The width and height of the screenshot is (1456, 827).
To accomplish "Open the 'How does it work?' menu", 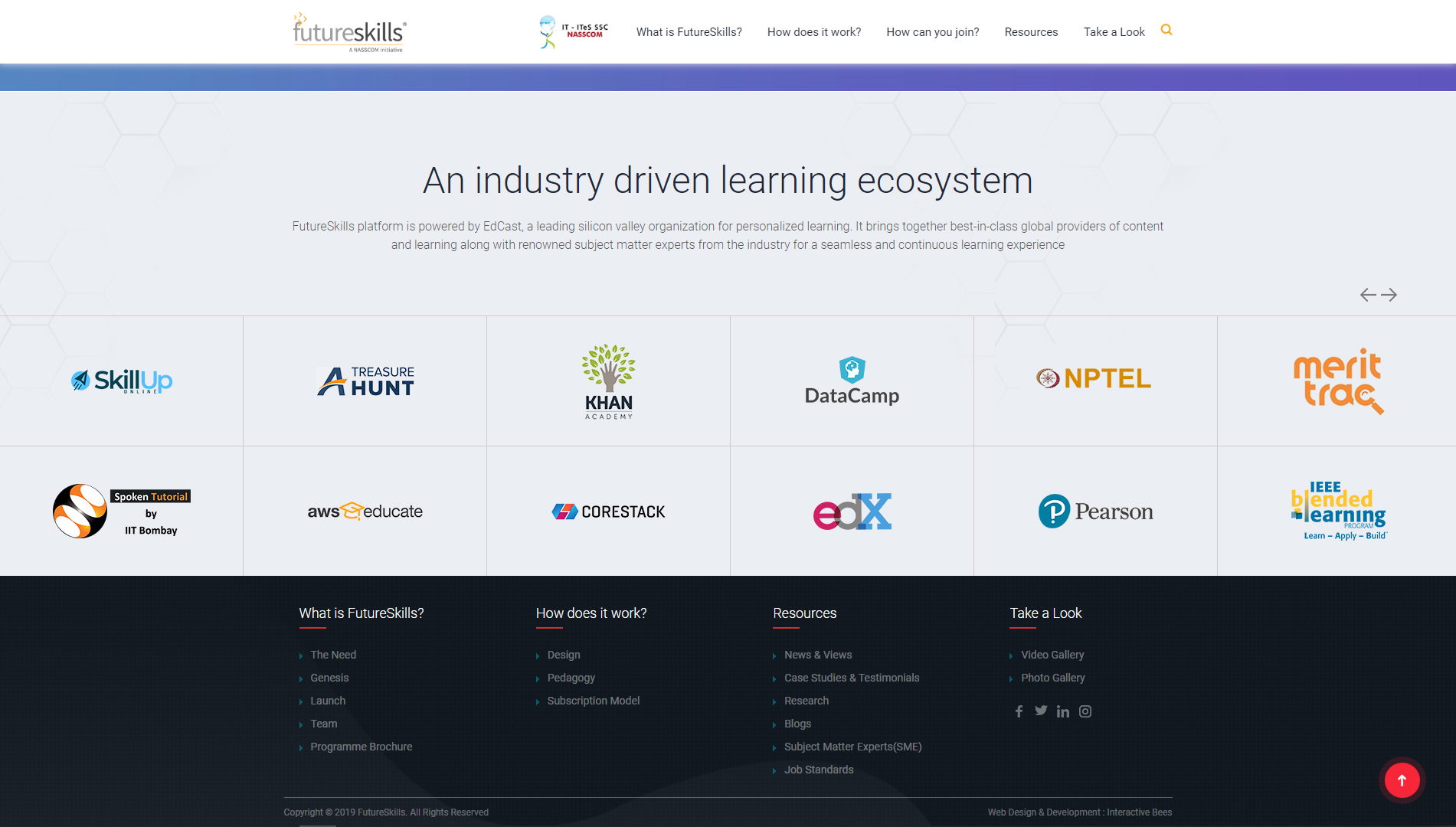I will click(x=813, y=32).
